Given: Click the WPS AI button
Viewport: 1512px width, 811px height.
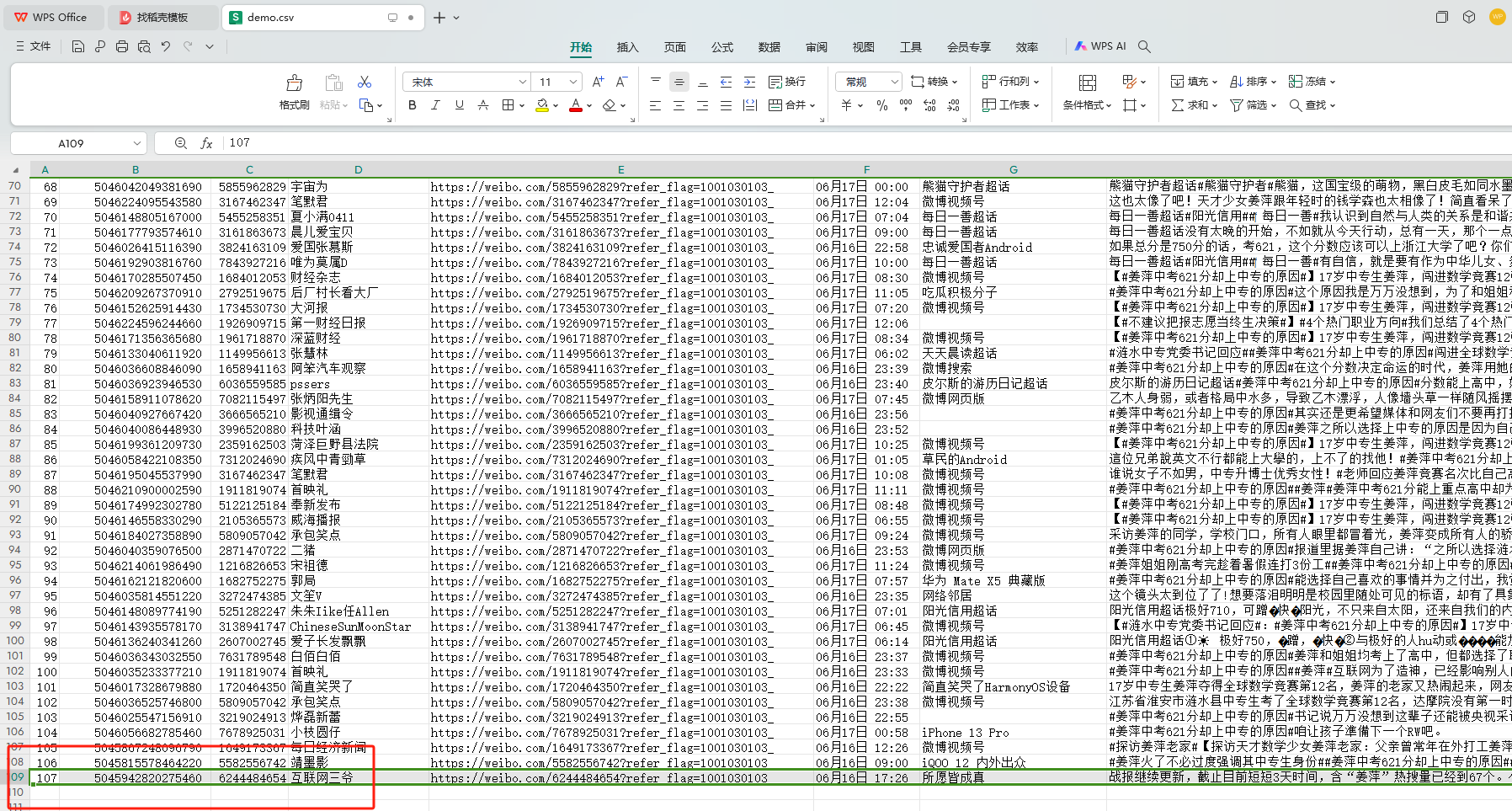Looking at the screenshot, I should pos(1099,46).
